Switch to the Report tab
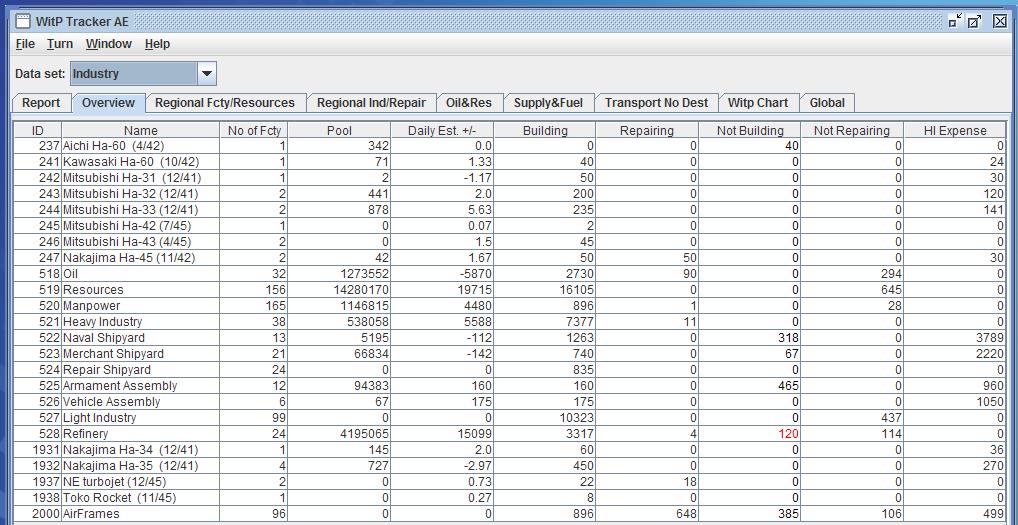Image resolution: width=1018 pixels, height=525 pixels. pyautogui.click(x=41, y=103)
